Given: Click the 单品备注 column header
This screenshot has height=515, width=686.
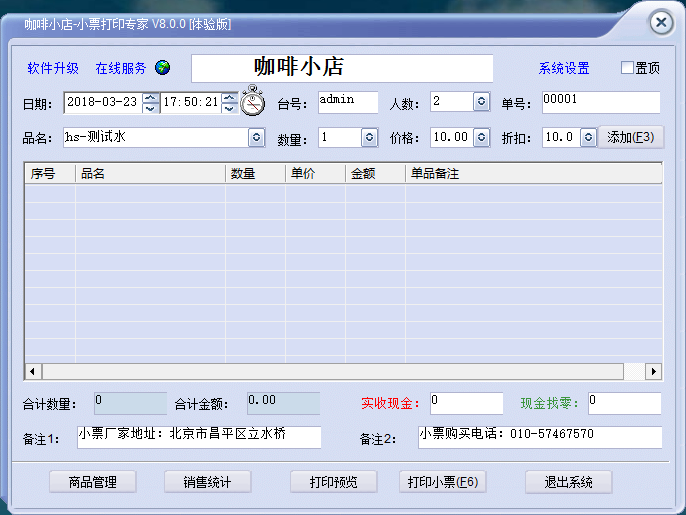Looking at the screenshot, I should tap(533, 174).
